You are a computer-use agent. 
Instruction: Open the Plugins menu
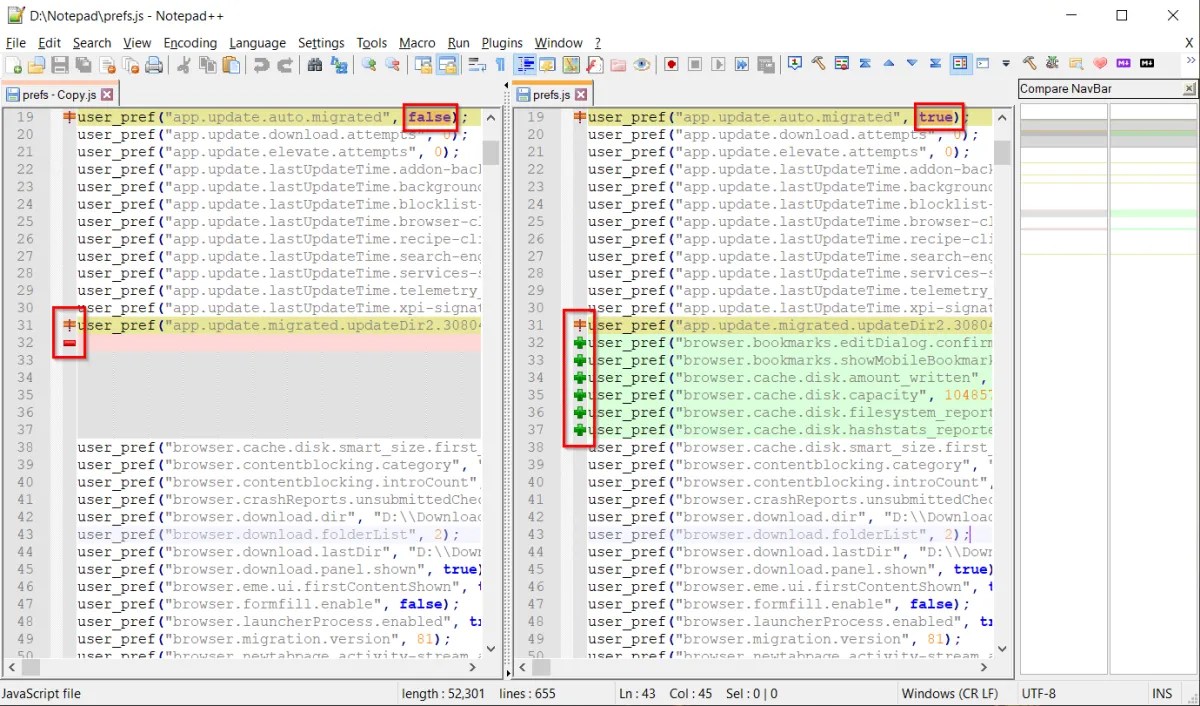tap(502, 43)
